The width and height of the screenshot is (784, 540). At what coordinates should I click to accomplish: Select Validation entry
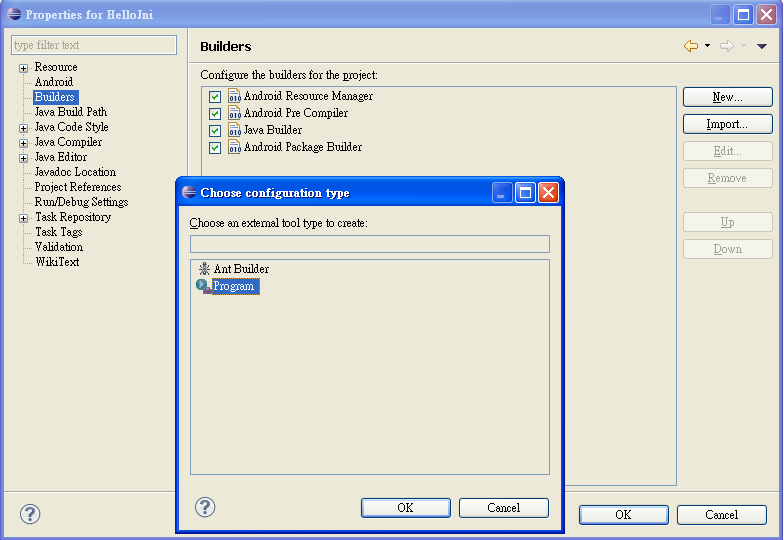[59, 246]
